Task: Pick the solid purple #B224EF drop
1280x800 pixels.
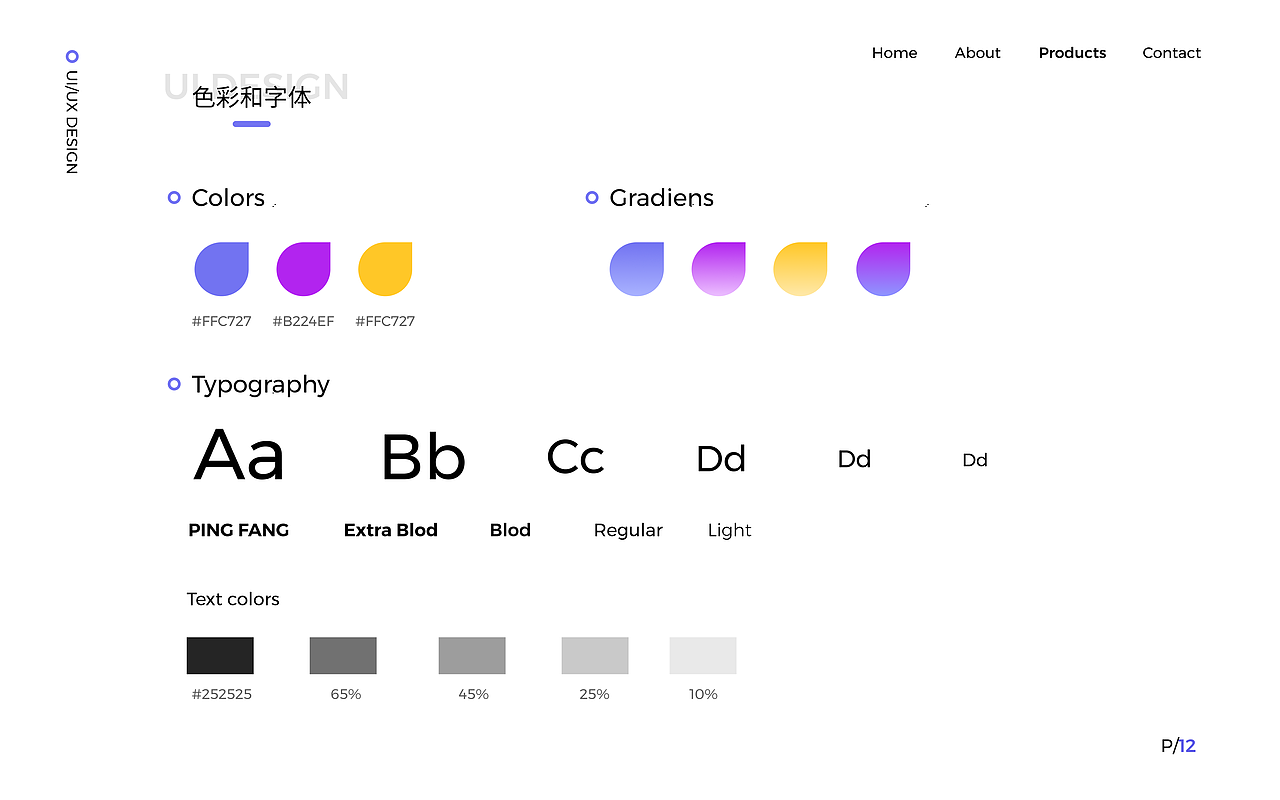Action: point(303,269)
